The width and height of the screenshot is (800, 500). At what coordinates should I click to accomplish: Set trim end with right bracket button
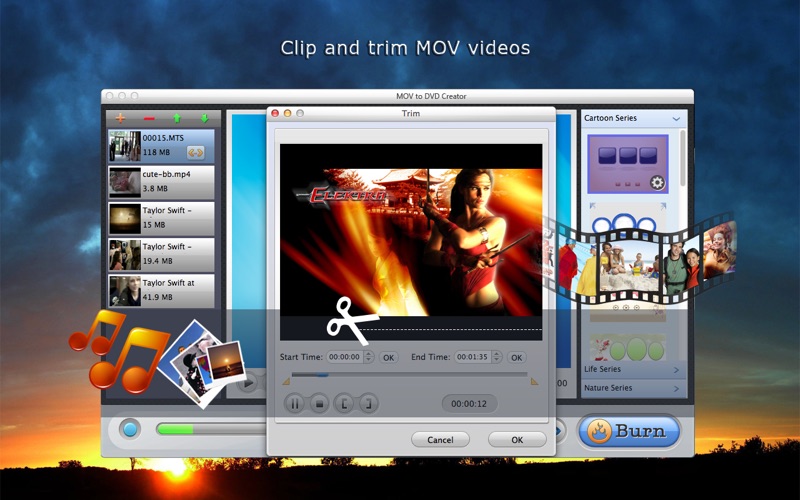click(368, 404)
